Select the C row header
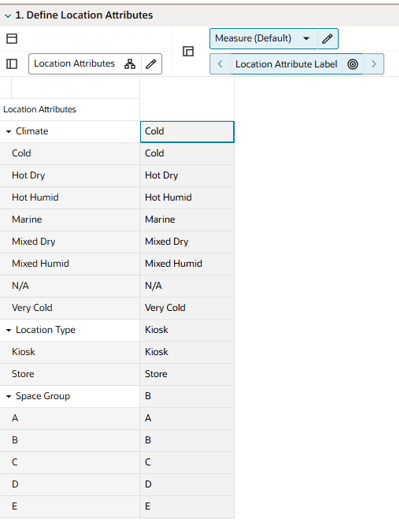399x520 pixels. pyautogui.click(x=70, y=462)
